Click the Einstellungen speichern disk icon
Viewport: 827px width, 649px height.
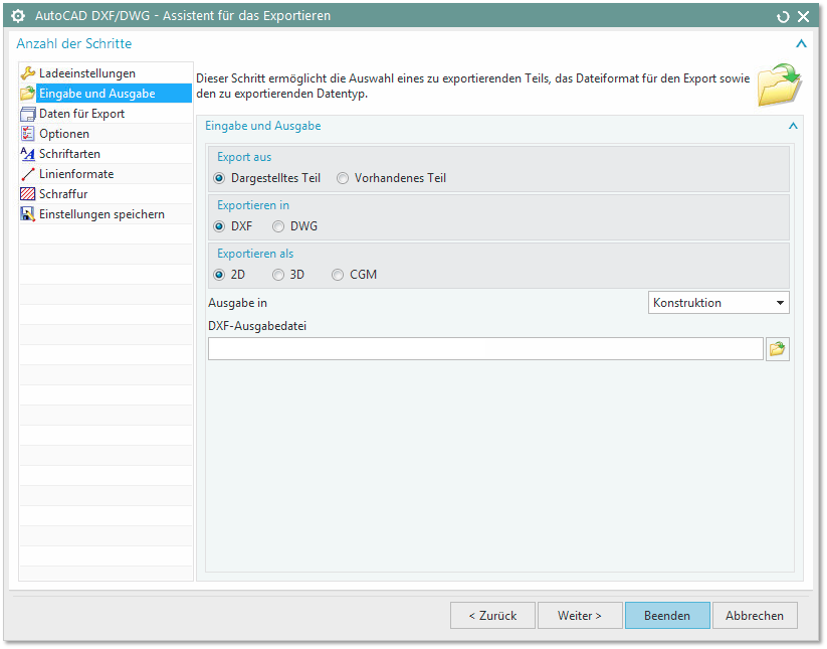(28, 214)
